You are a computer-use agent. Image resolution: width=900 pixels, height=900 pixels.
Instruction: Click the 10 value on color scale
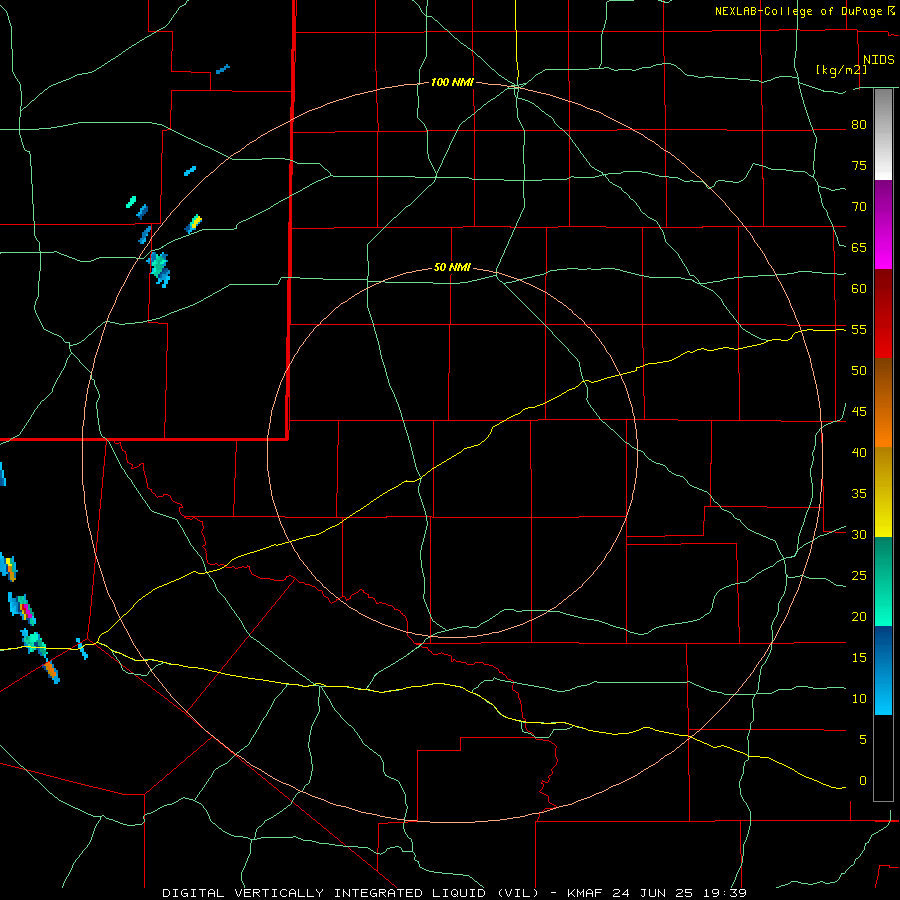859,699
